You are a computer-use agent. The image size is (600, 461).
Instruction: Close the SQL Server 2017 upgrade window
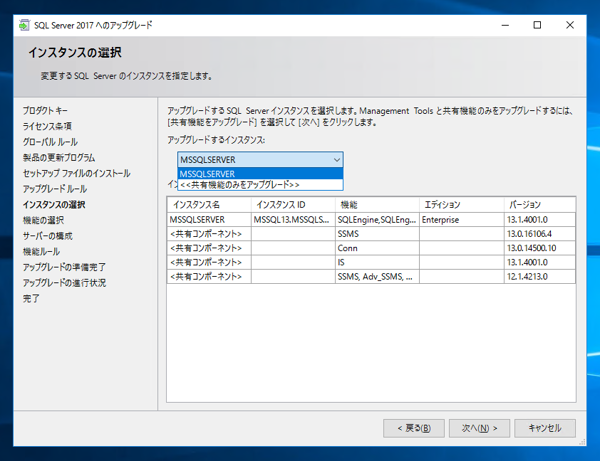pos(570,25)
